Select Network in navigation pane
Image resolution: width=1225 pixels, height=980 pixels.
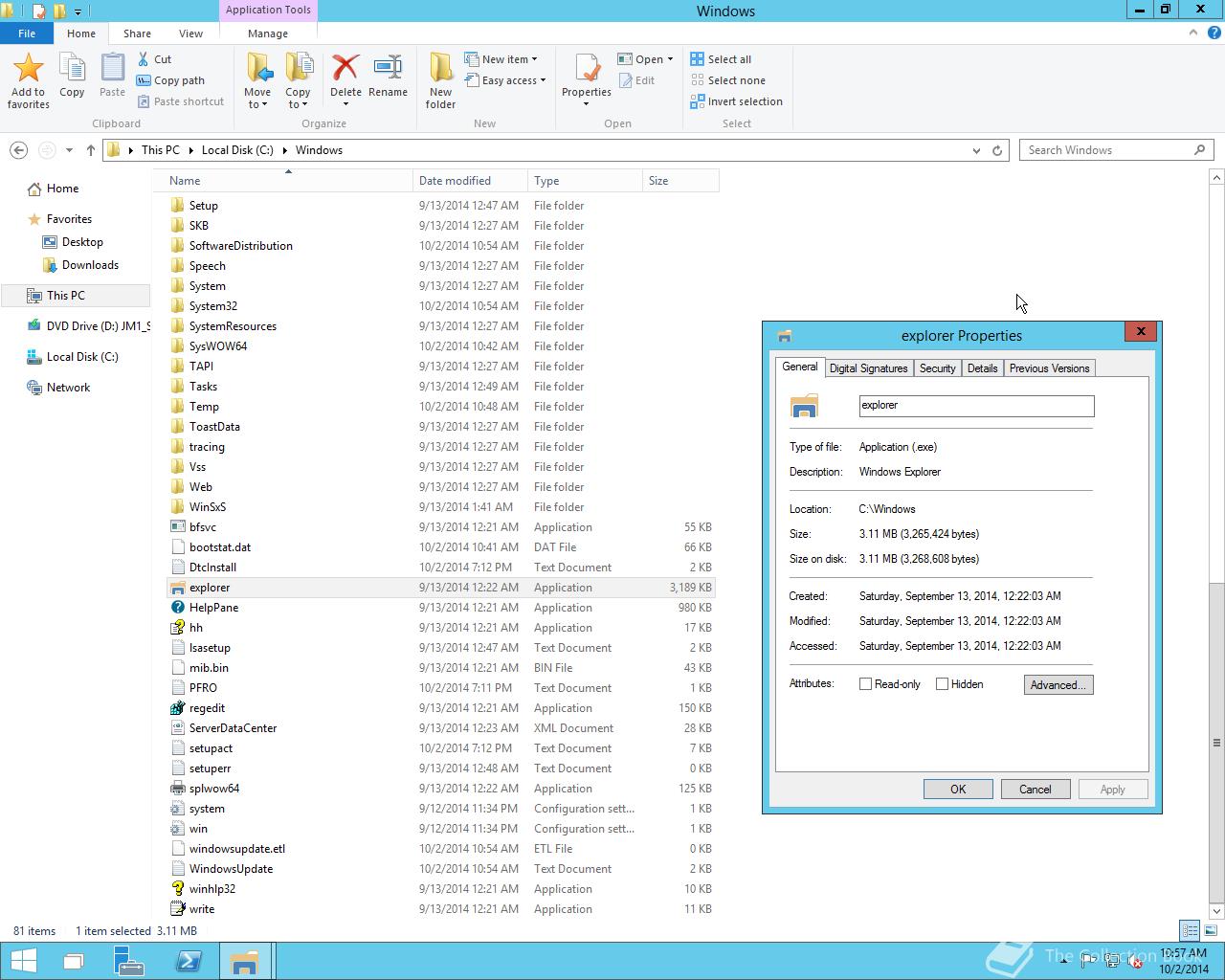[x=68, y=388]
